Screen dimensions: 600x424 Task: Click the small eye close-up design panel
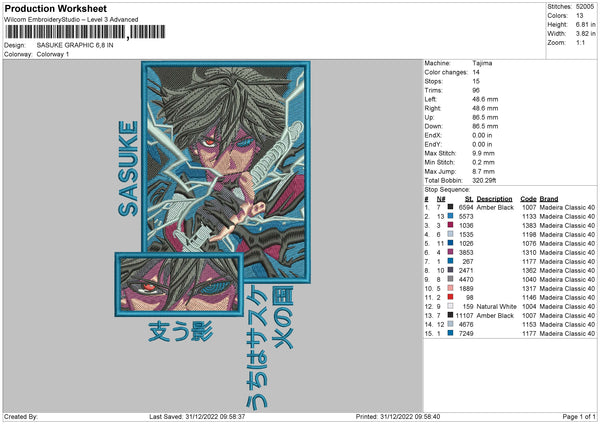click(179, 284)
